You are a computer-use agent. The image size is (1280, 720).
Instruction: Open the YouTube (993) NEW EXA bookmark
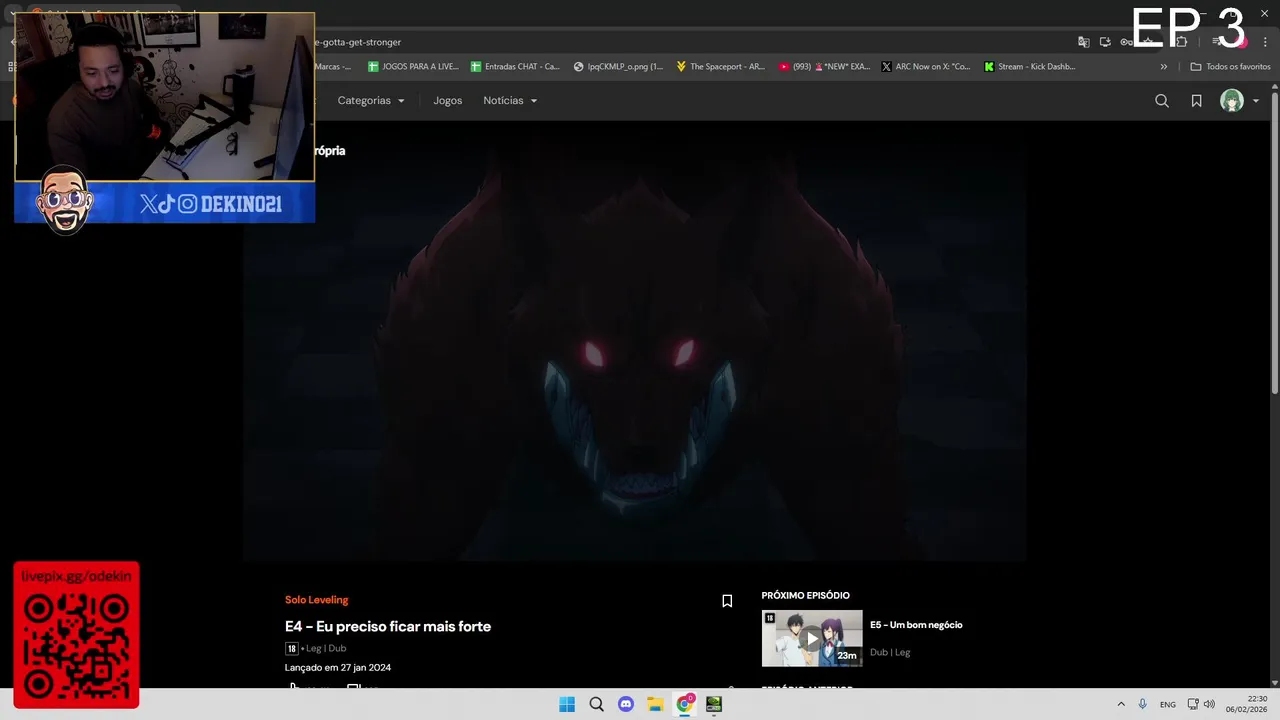click(x=824, y=67)
